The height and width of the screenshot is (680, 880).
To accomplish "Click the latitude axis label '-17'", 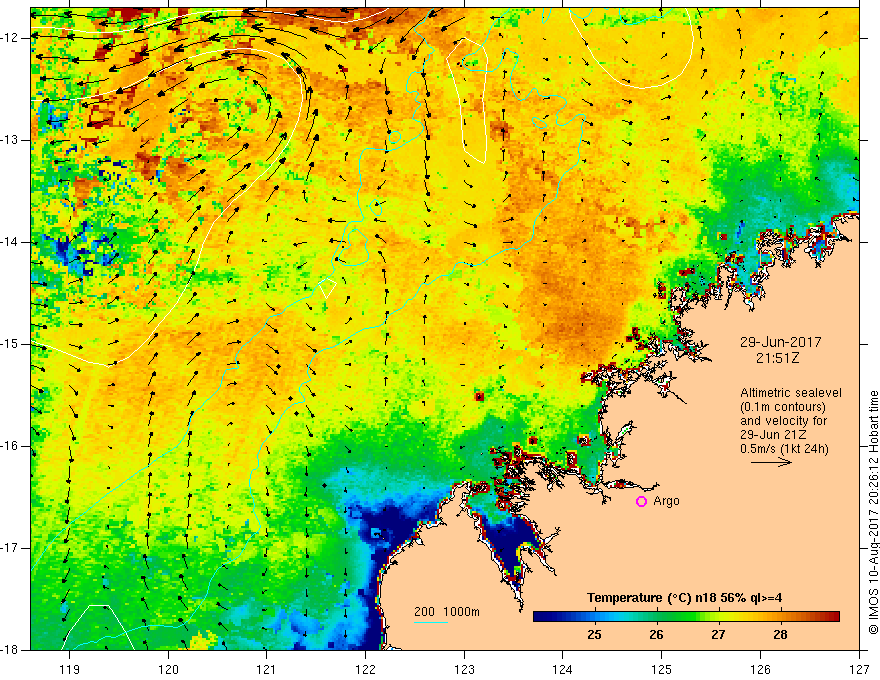I will coord(11,548).
